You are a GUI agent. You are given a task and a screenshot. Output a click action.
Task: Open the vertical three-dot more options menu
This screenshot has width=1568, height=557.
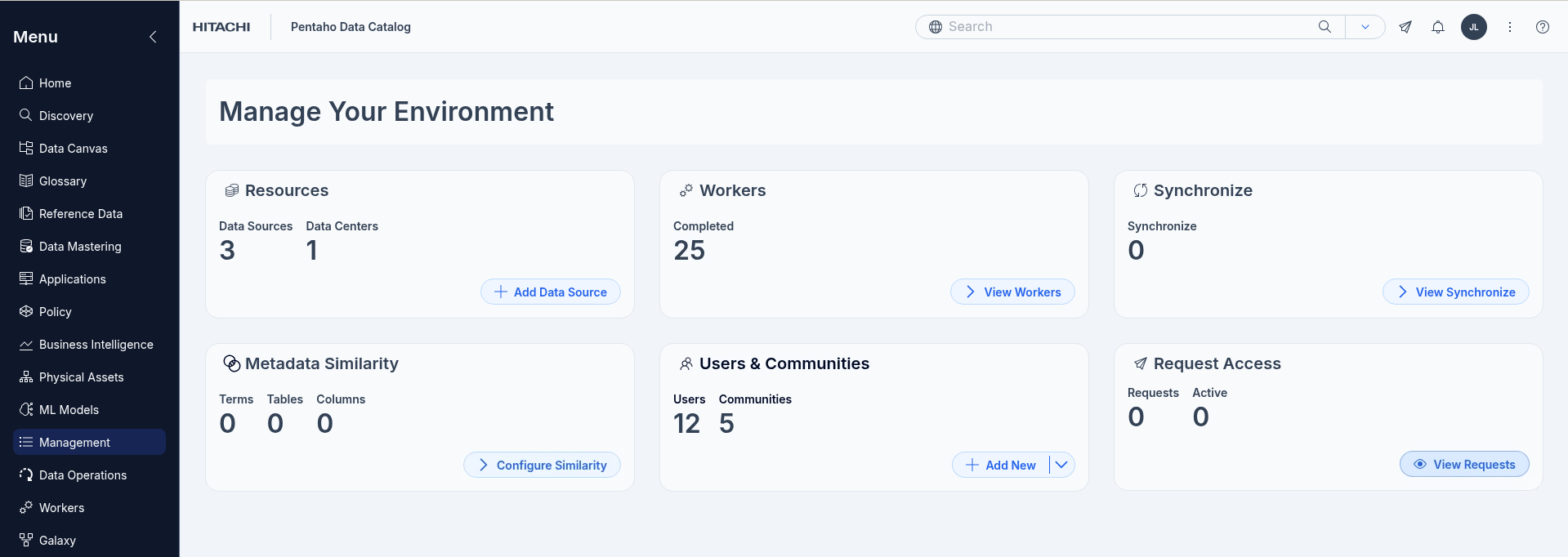[1509, 27]
